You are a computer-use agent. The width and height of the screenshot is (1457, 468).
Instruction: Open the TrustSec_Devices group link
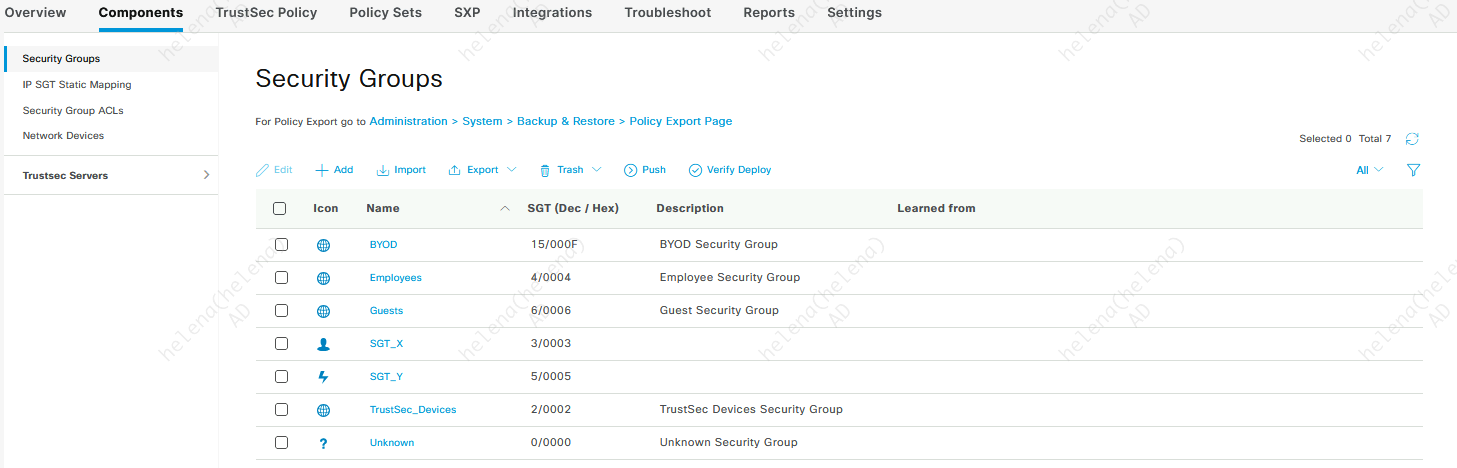(x=413, y=410)
